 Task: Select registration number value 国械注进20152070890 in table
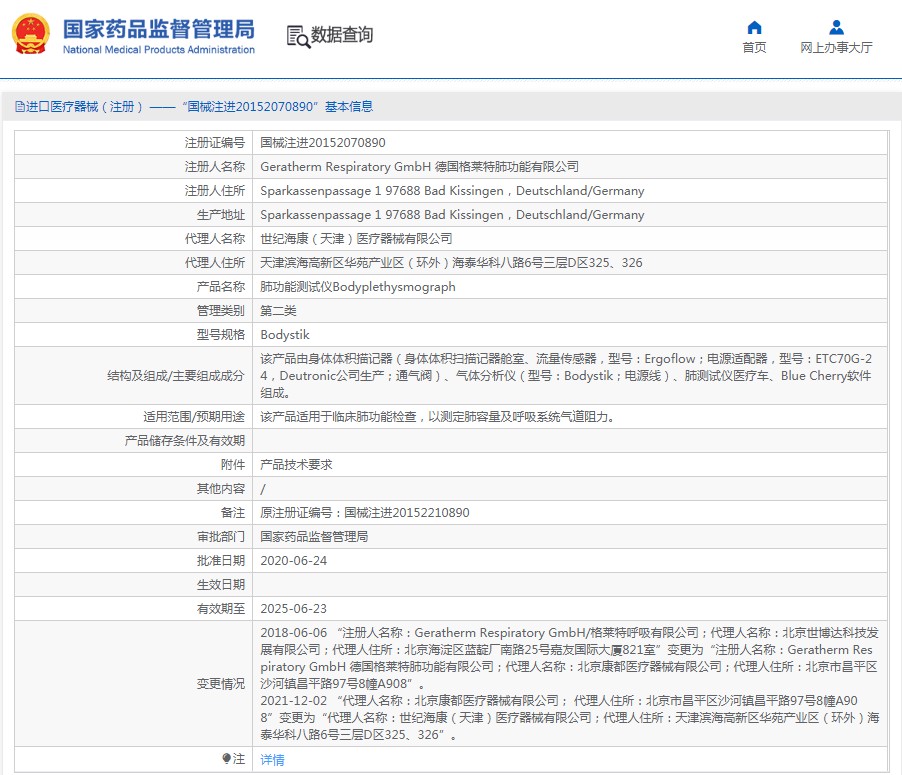tap(323, 143)
